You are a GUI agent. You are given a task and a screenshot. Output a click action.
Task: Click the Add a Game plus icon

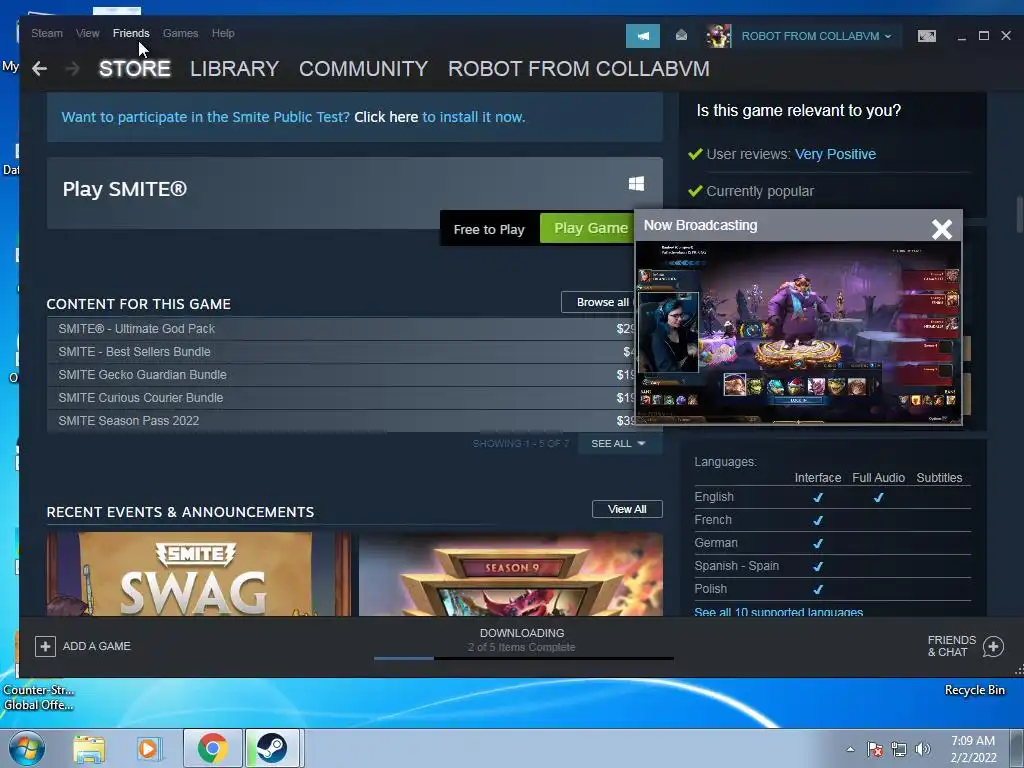(x=45, y=646)
